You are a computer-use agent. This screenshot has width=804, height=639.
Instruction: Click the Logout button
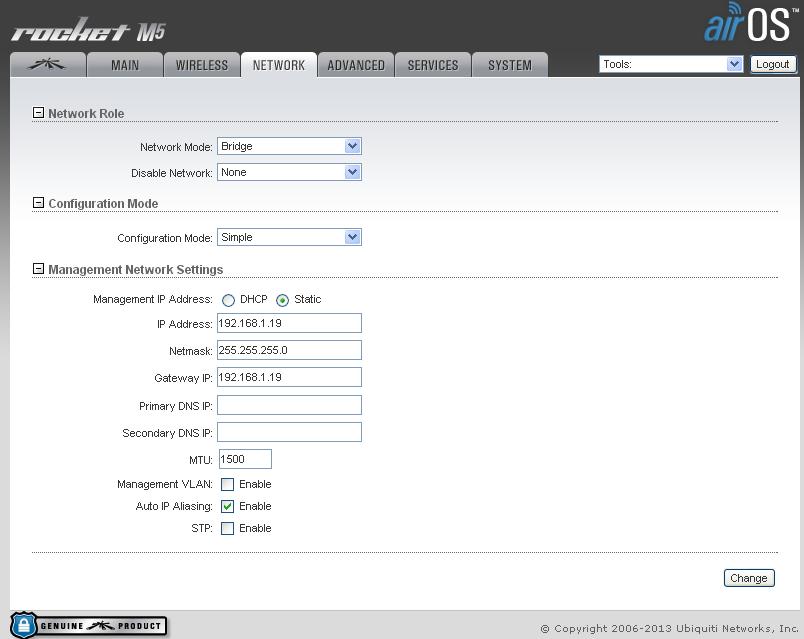click(x=773, y=64)
